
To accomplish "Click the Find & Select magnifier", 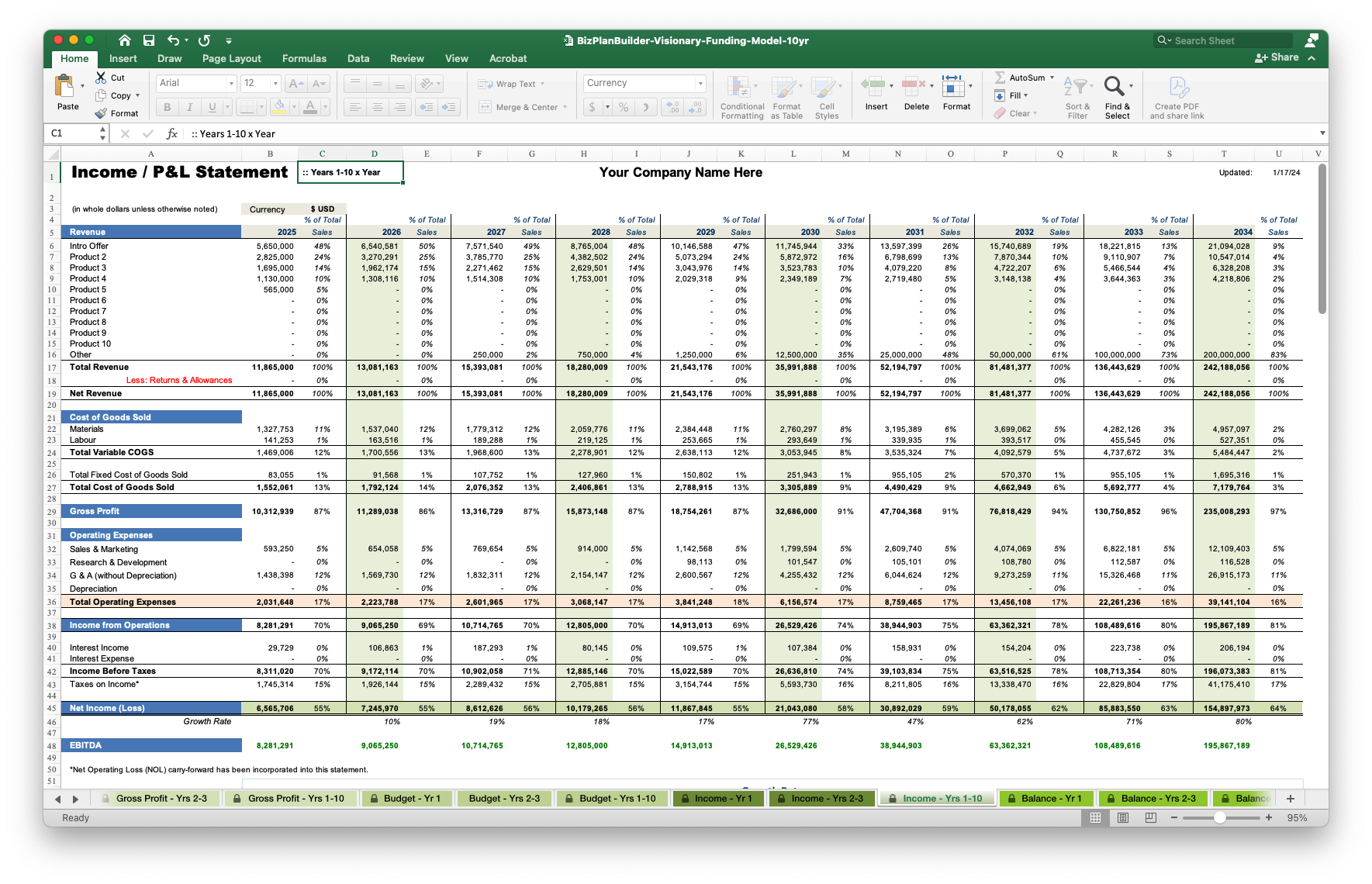I will click(1115, 85).
